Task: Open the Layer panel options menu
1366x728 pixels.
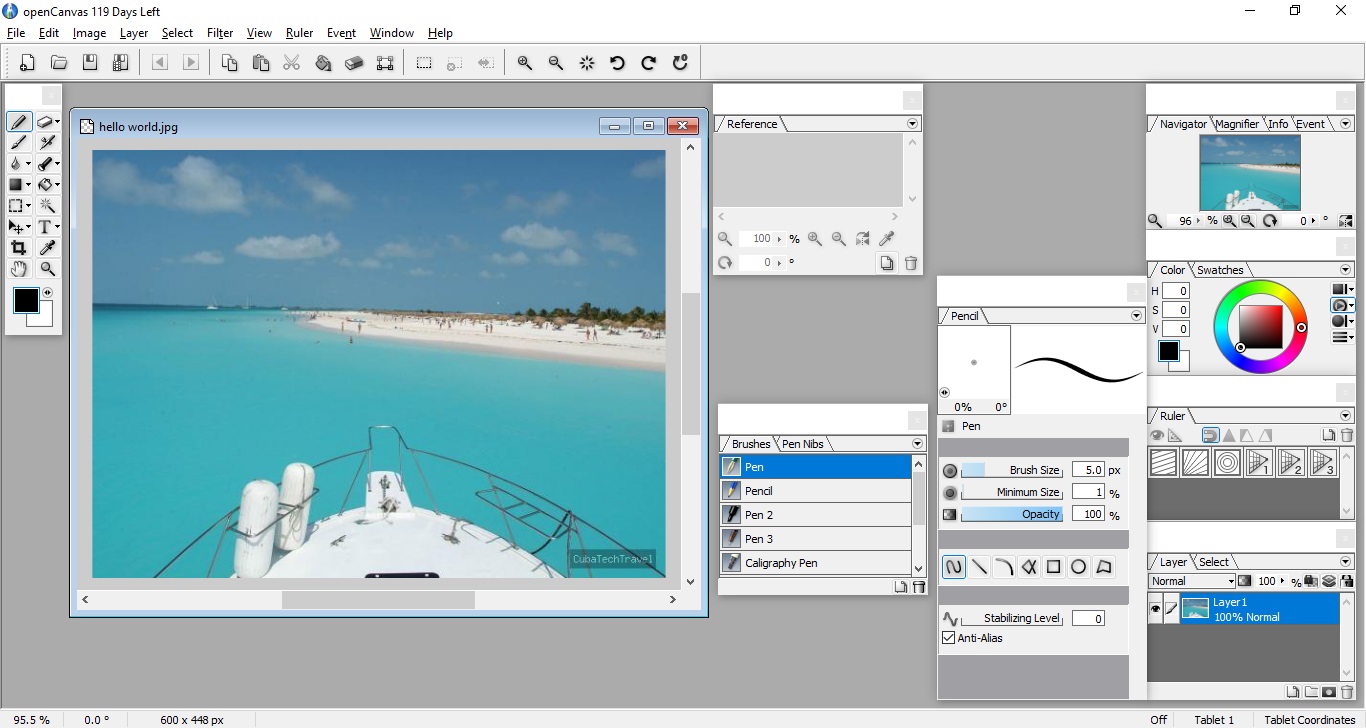Action: pyautogui.click(x=1346, y=562)
